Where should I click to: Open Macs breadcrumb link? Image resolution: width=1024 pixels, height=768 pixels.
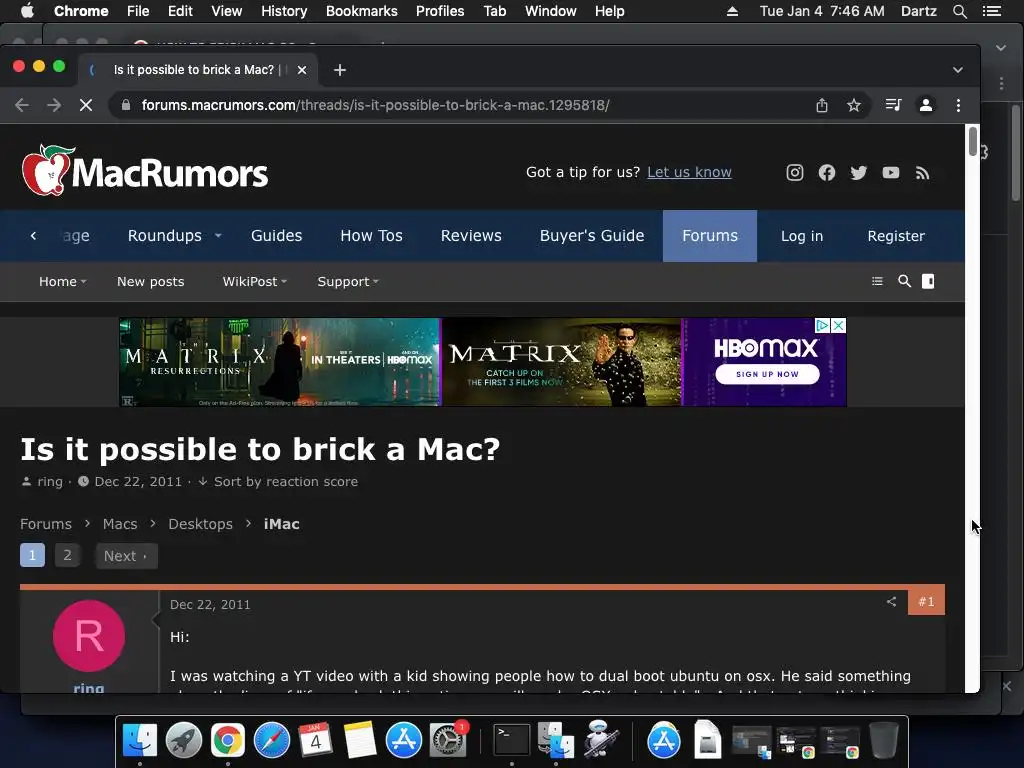tap(120, 524)
